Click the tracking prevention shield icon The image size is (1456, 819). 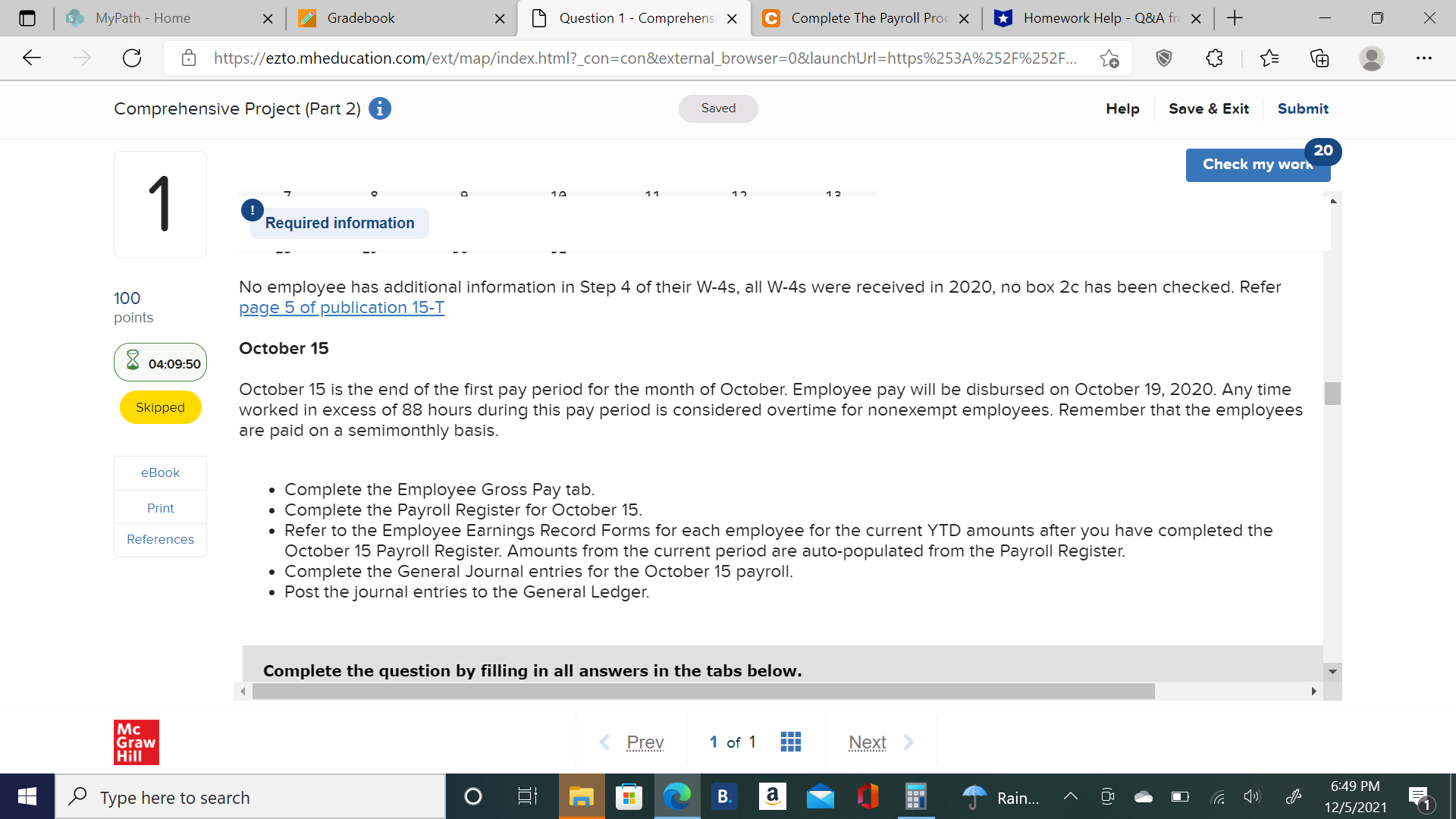pos(1165,58)
